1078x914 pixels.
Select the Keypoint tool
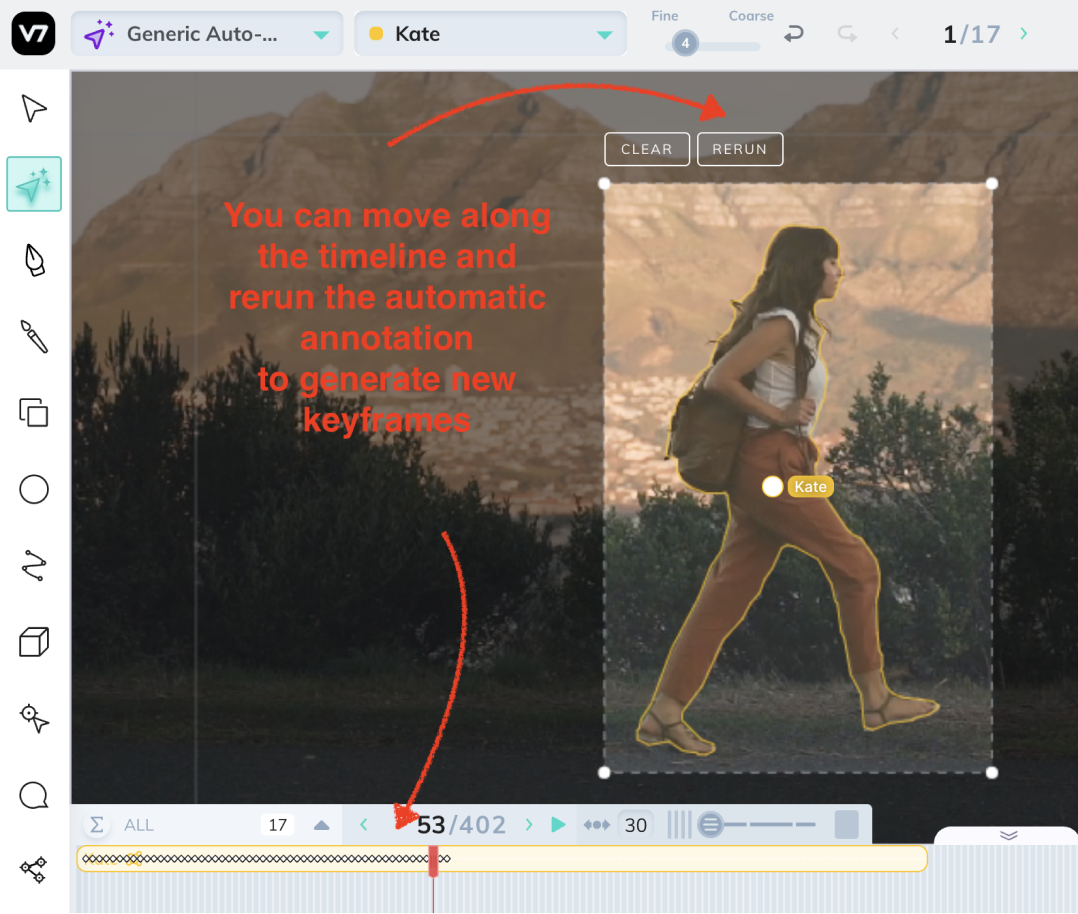32,717
